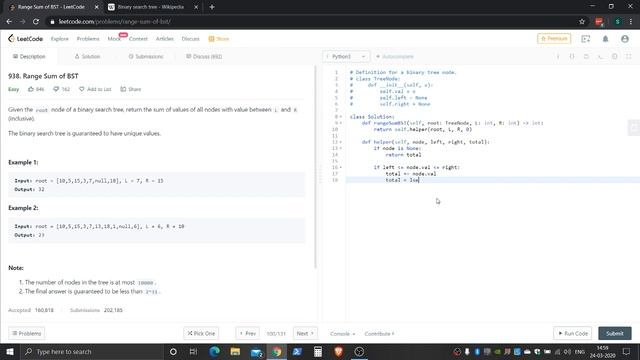Open the Store link
The image size is (640, 360).
[219, 39]
